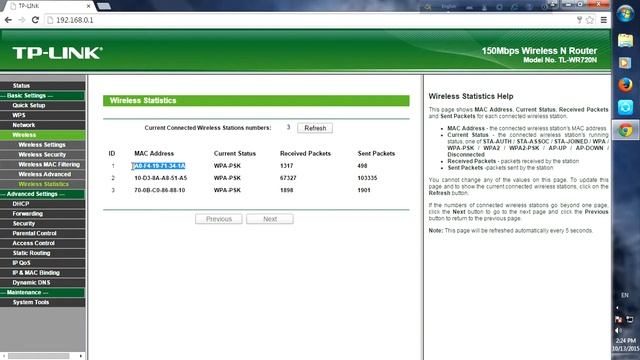
Task: Open Wireless Settings submenu
Action: pyautogui.click(x=42, y=145)
